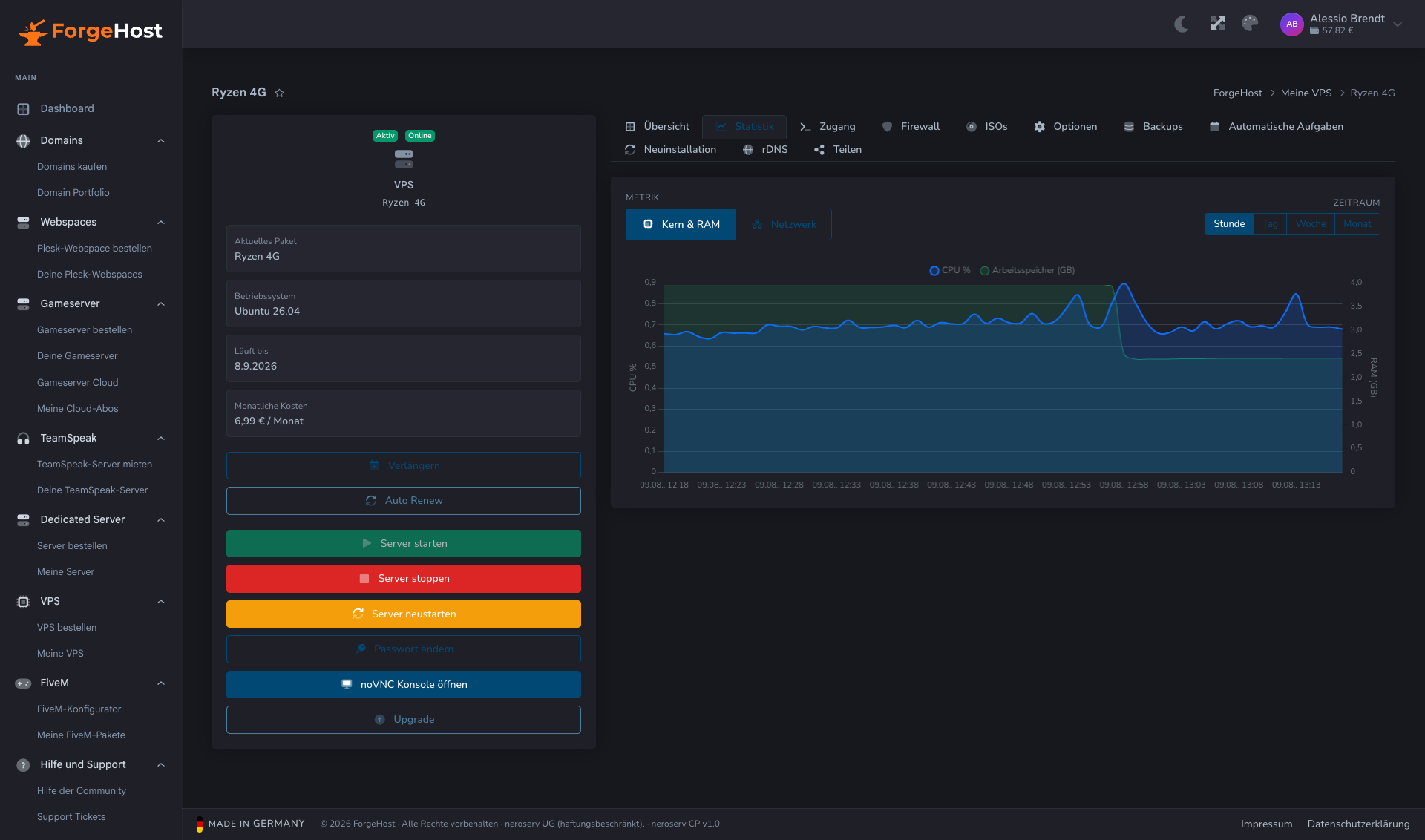This screenshot has height=840, width=1425.
Task: Open the Statistik tab
Action: click(744, 127)
